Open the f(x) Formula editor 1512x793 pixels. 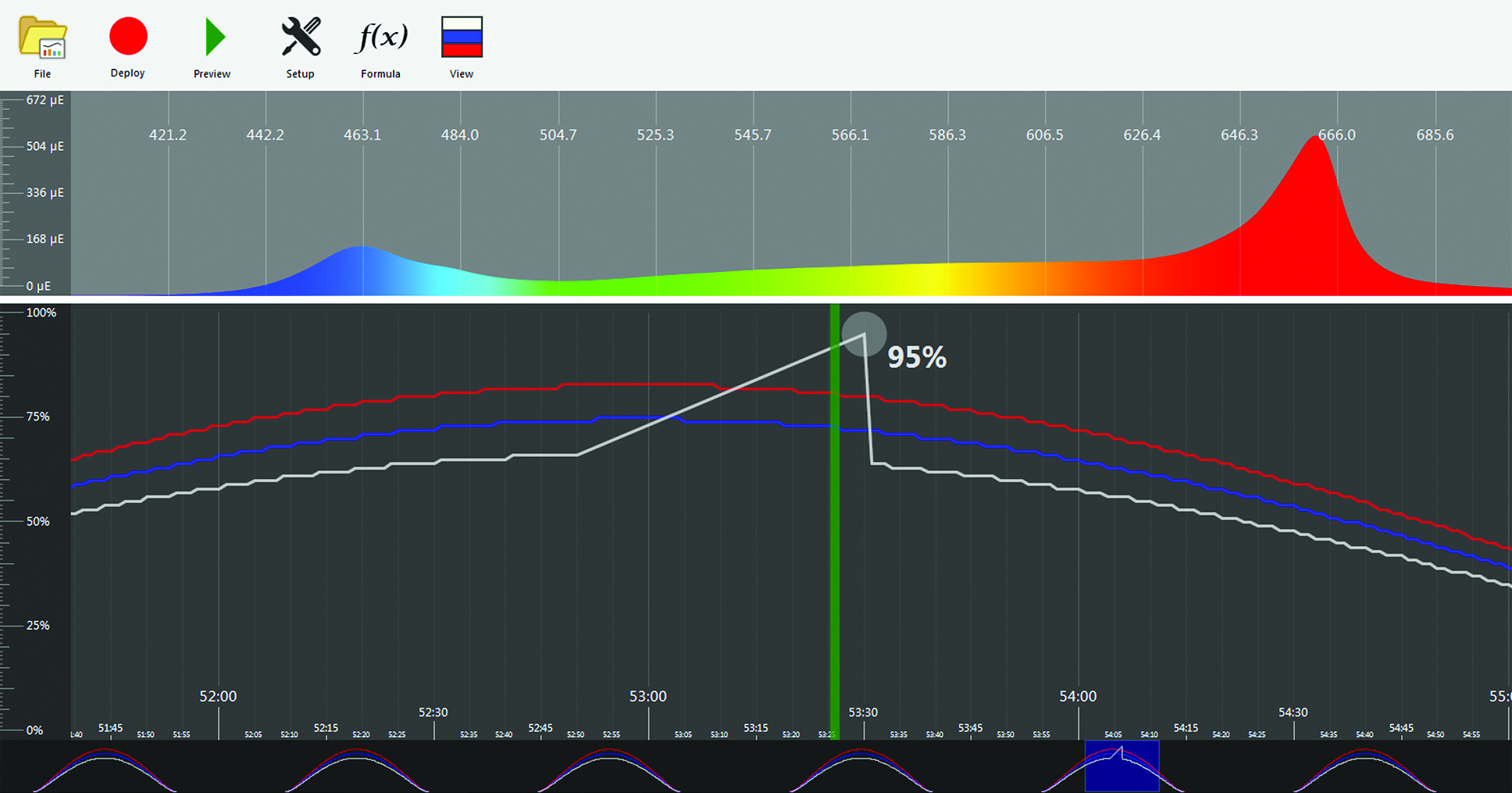click(x=381, y=38)
